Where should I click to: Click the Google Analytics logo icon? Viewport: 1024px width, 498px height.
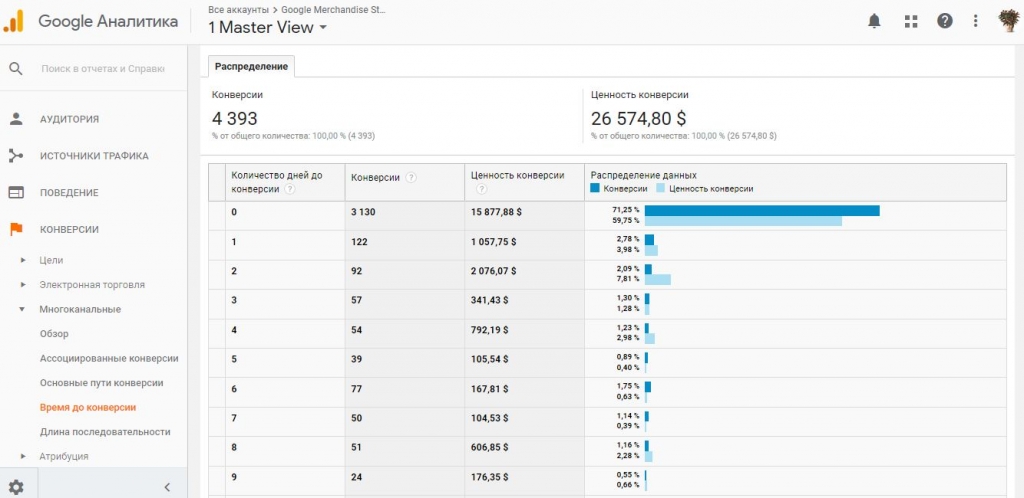tap(13, 21)
